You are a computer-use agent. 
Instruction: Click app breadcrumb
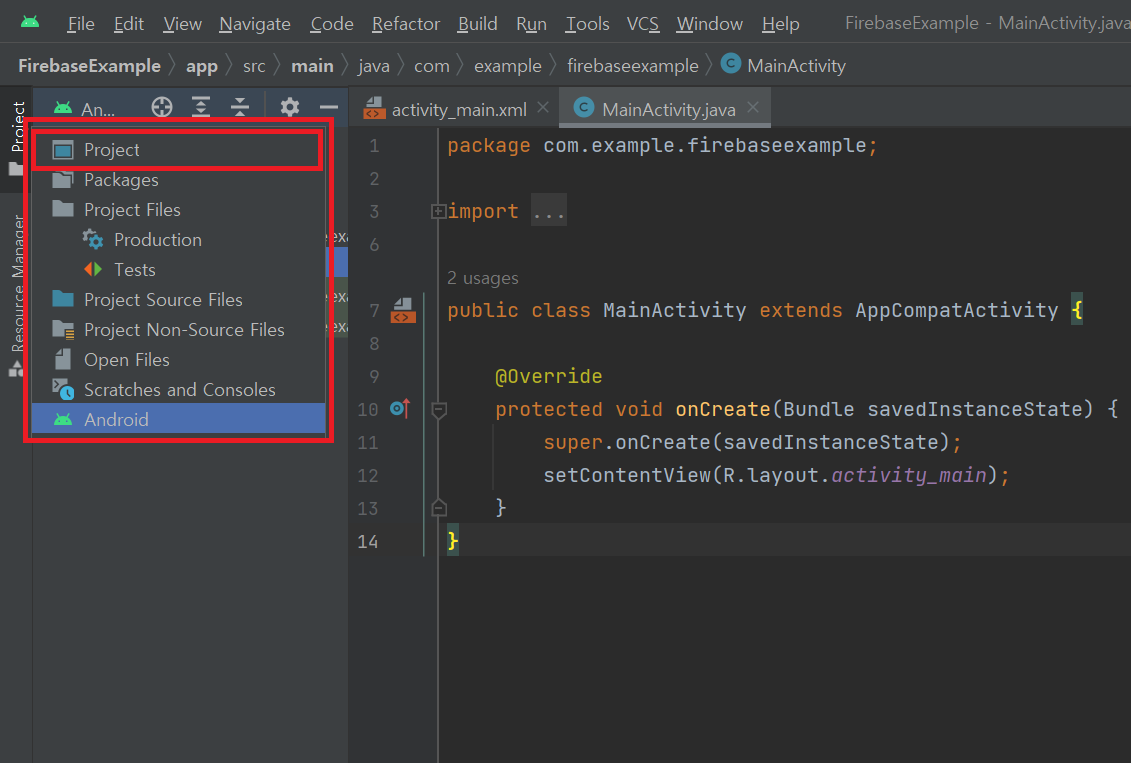[201, 66]
